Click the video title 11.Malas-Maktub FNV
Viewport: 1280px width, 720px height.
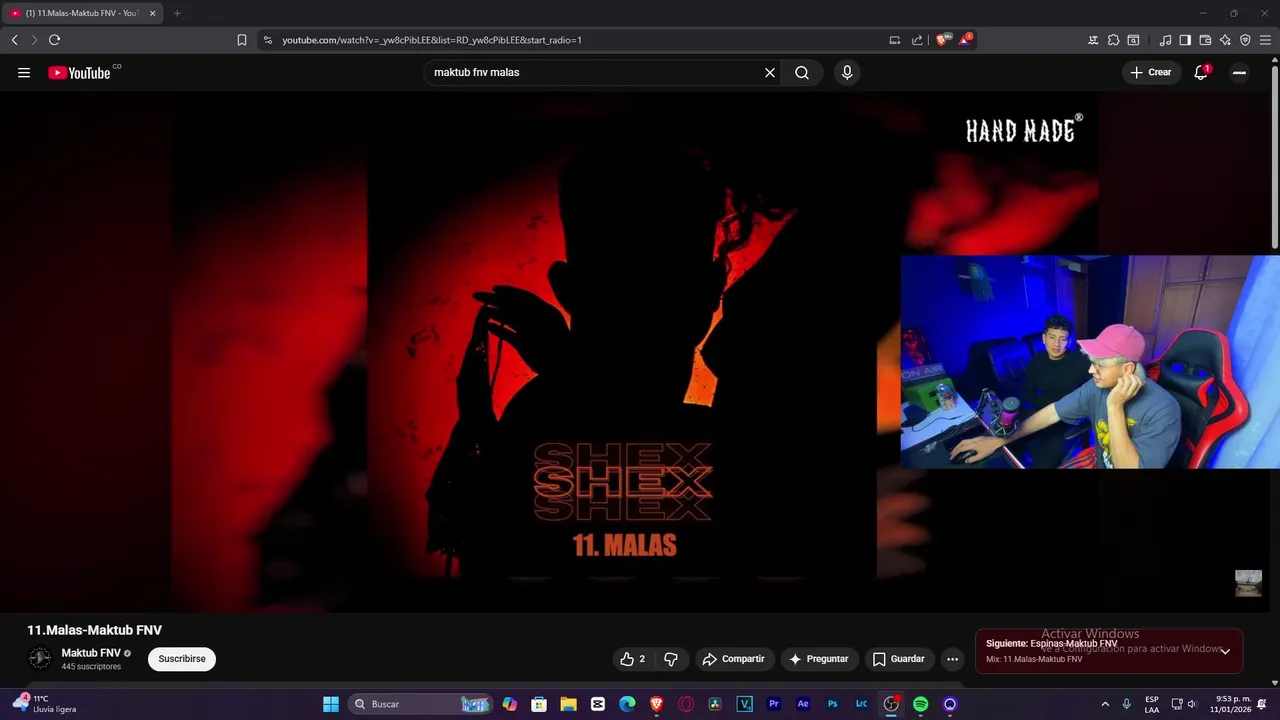click(94, 630)
